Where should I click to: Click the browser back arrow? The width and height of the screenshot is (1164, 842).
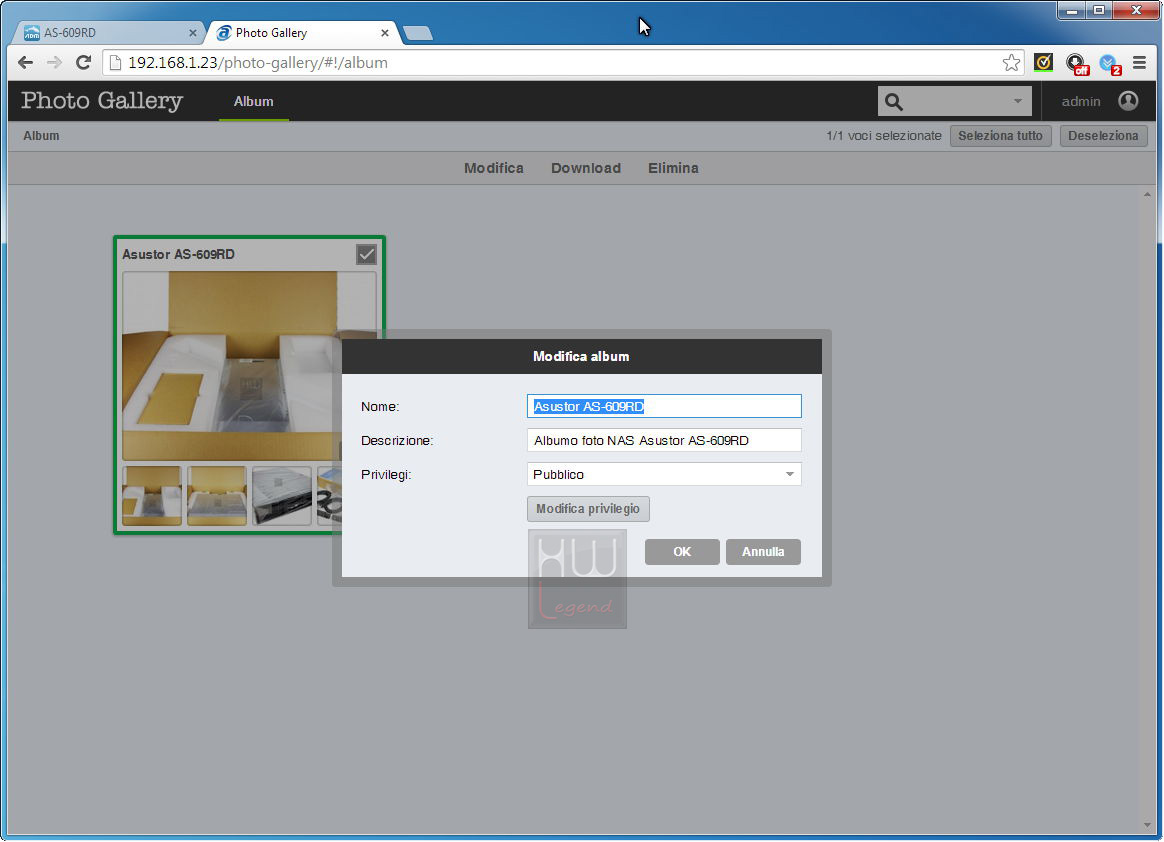pyautogui.click(x=25, y=62)
